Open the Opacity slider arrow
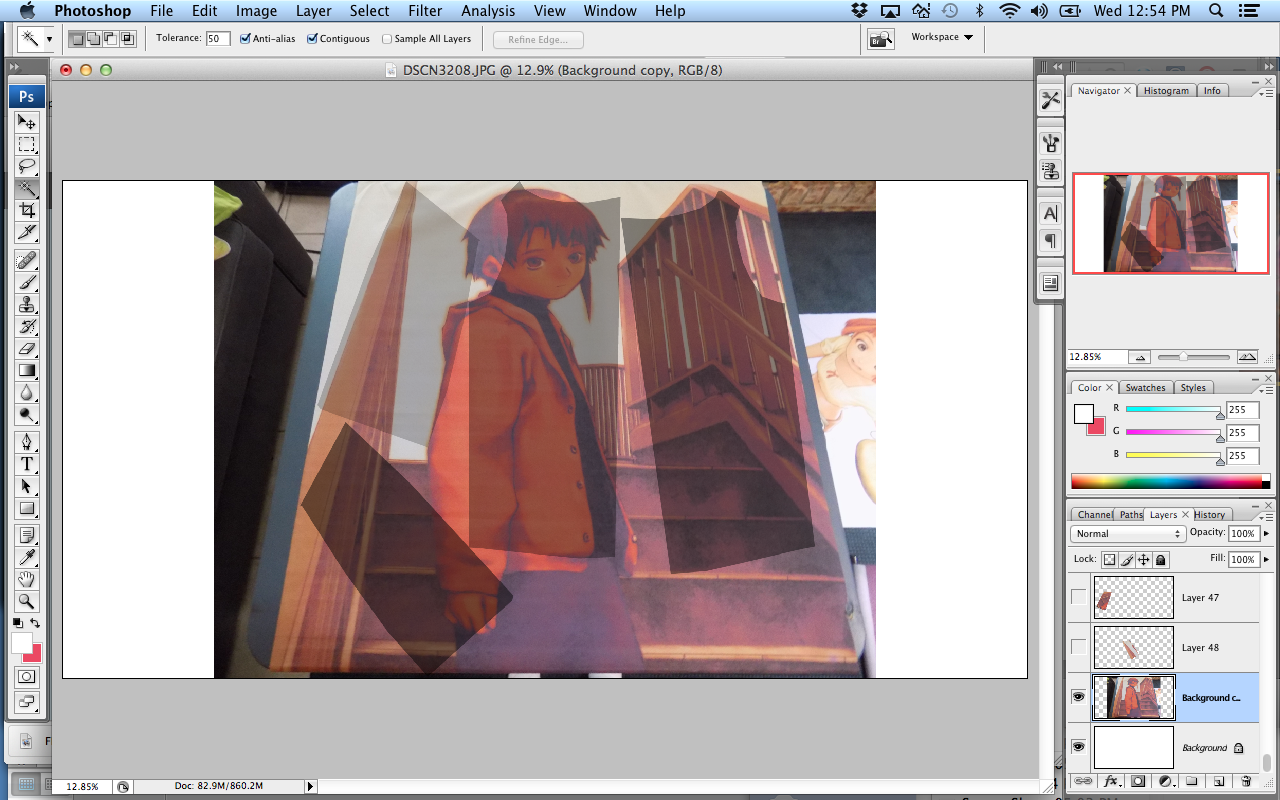The width and height of the screenshot is (1280, 800). click(1267, 534)
